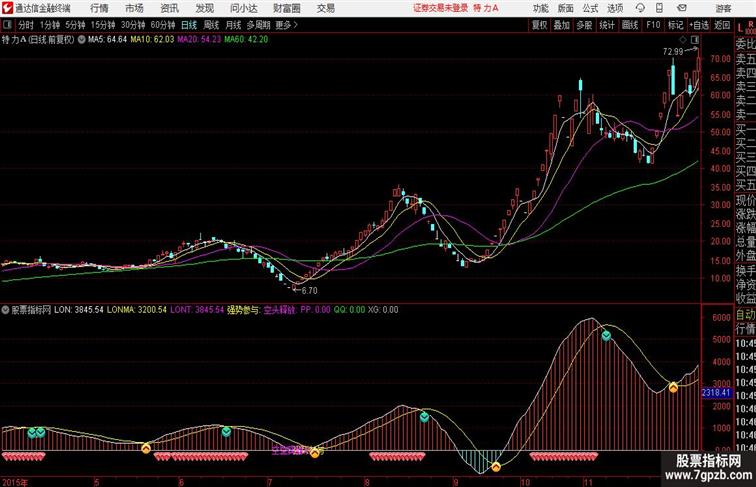Select the 周线 period tab

tap(211, 25)
